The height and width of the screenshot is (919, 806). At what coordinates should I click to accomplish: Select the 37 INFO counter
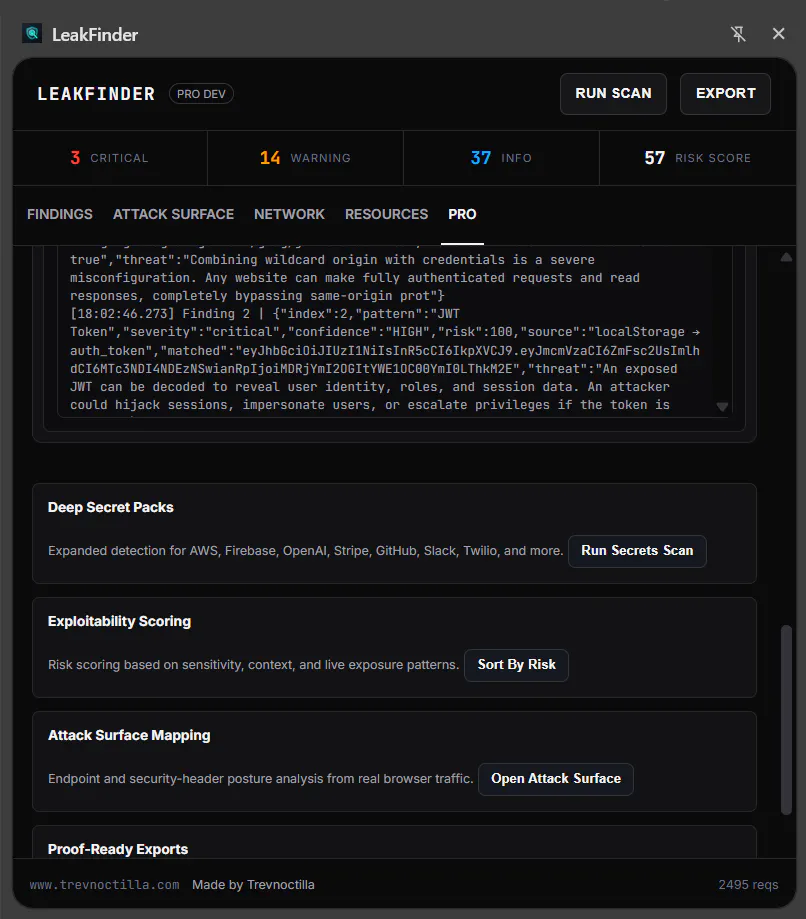click(501, 158)
